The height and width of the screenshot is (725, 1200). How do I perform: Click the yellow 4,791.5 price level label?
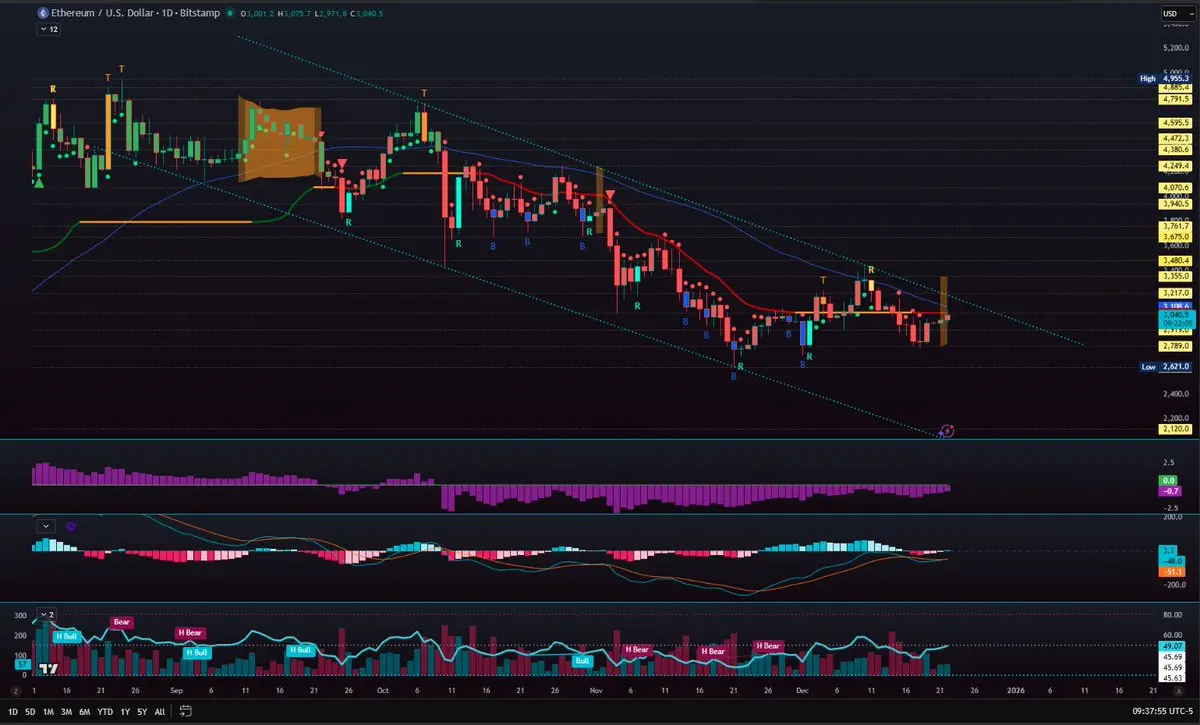(x=1175, y=99)
